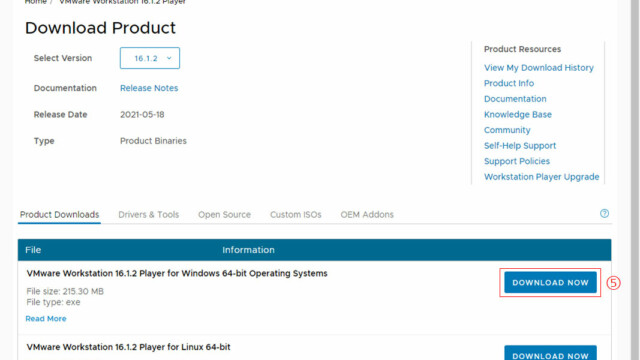Viewport: 640px width, 360px height.
Task: Open Read More under Windows download
Action: tap(46, 319)
